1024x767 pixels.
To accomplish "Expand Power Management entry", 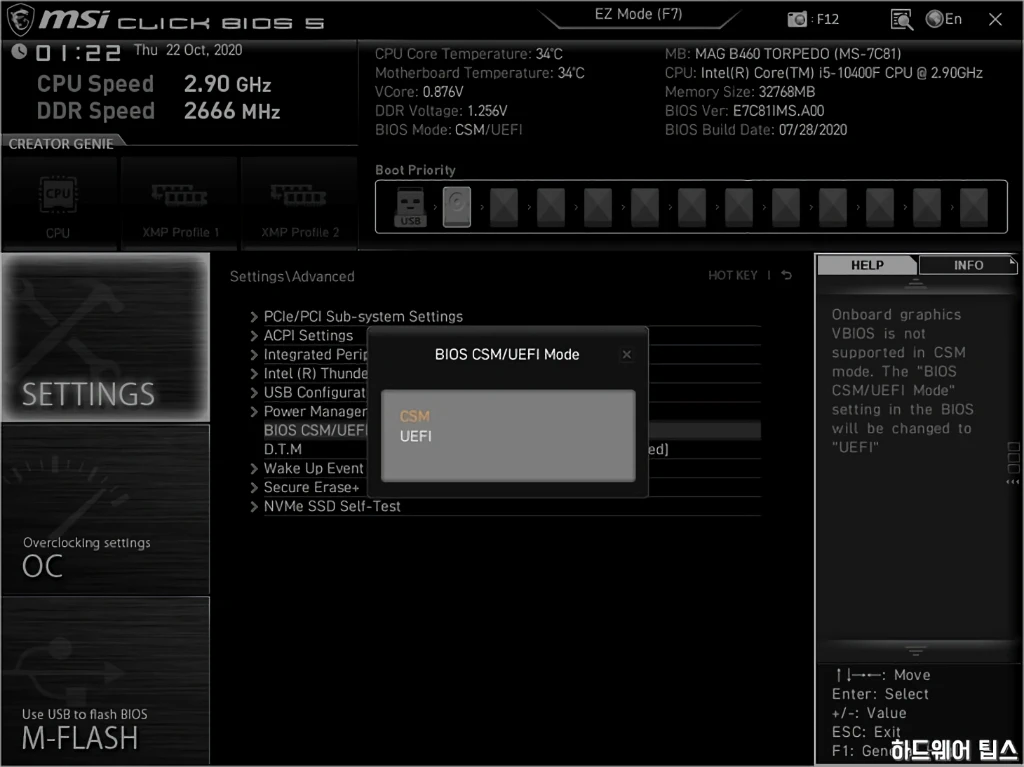I will pos(308,412).
